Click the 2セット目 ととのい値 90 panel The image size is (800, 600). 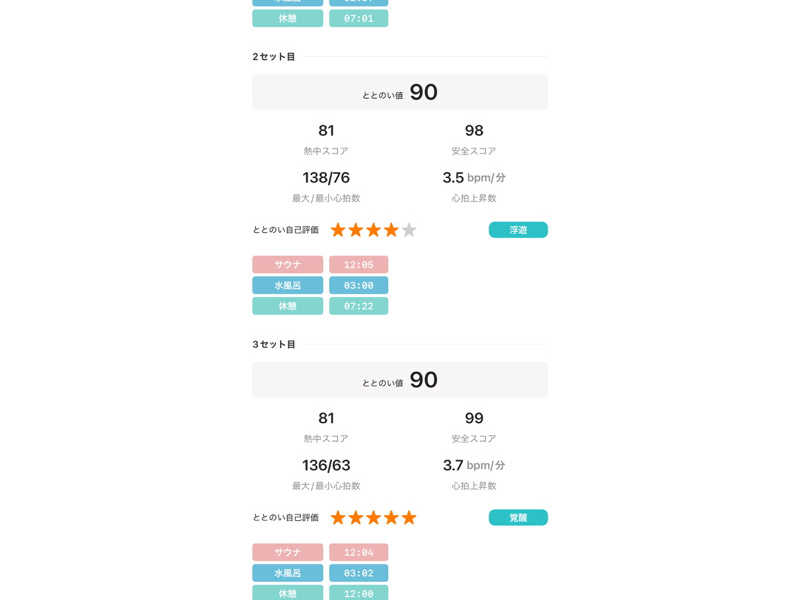pyautogui.click(x=400, y=92)
